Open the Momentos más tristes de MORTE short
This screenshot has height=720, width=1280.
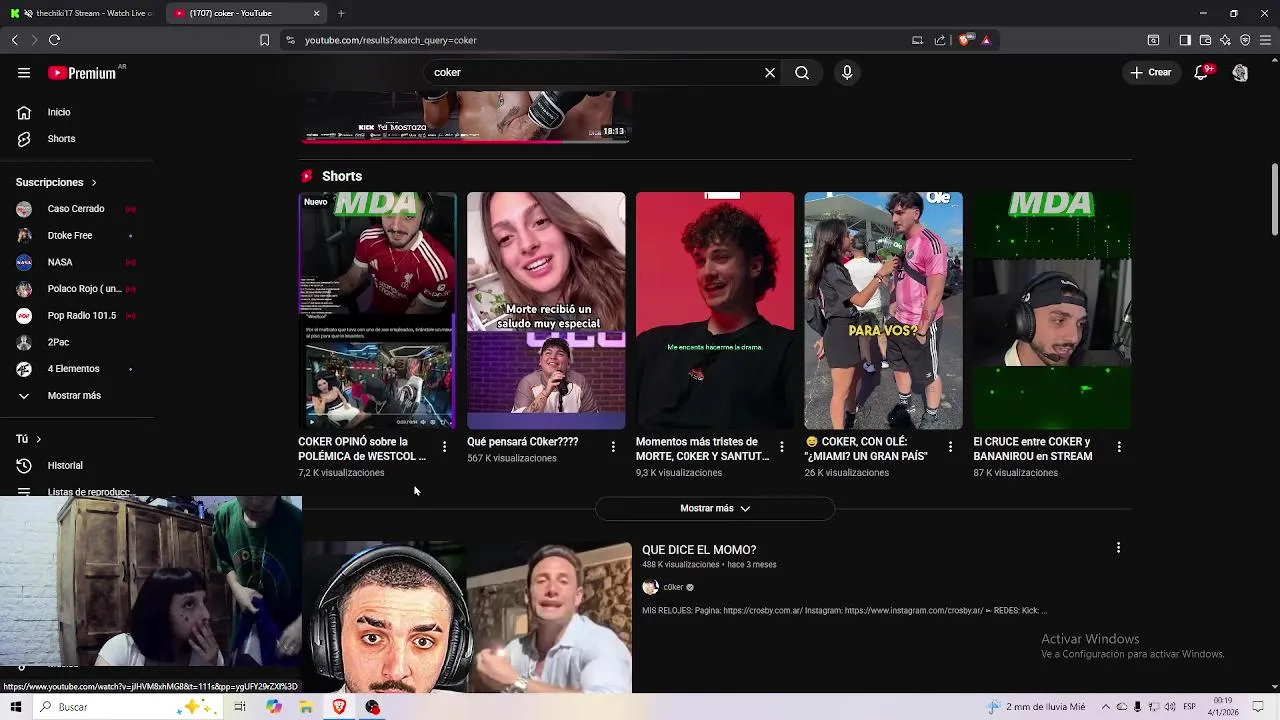coord(715,311)
